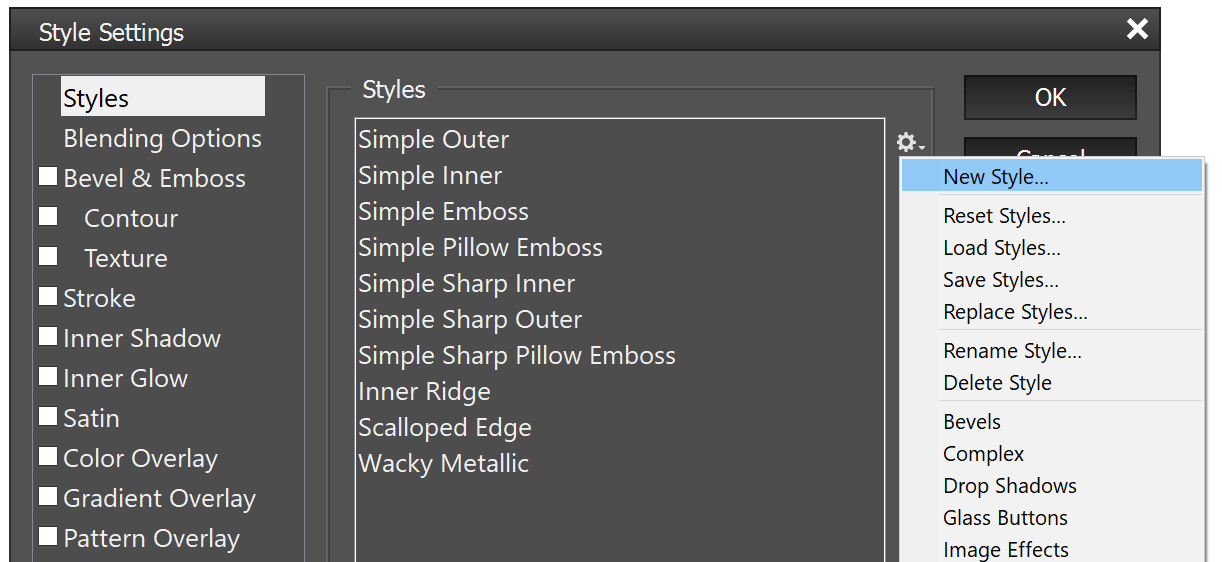Enable the Stroke effect checkbox
The image size is (1222, 562).
coord(48,296)
